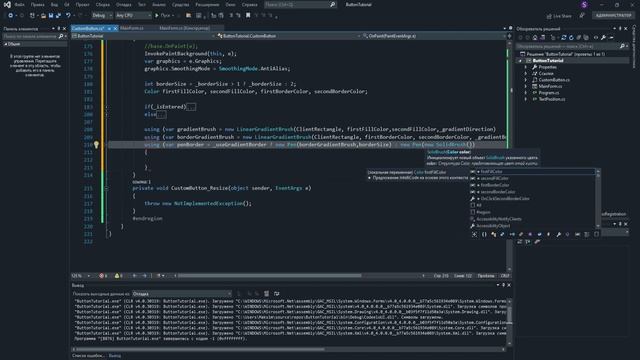This screenshot has height=360, width=640.
Task: Open the ButtonTutorial project scope dropdown
Action: point(143,36)
